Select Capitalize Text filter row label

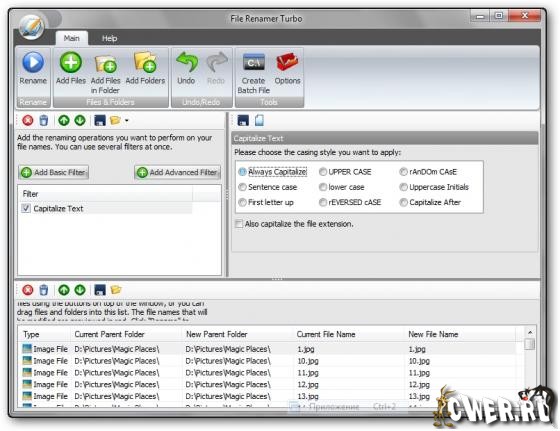click(58, 209)
